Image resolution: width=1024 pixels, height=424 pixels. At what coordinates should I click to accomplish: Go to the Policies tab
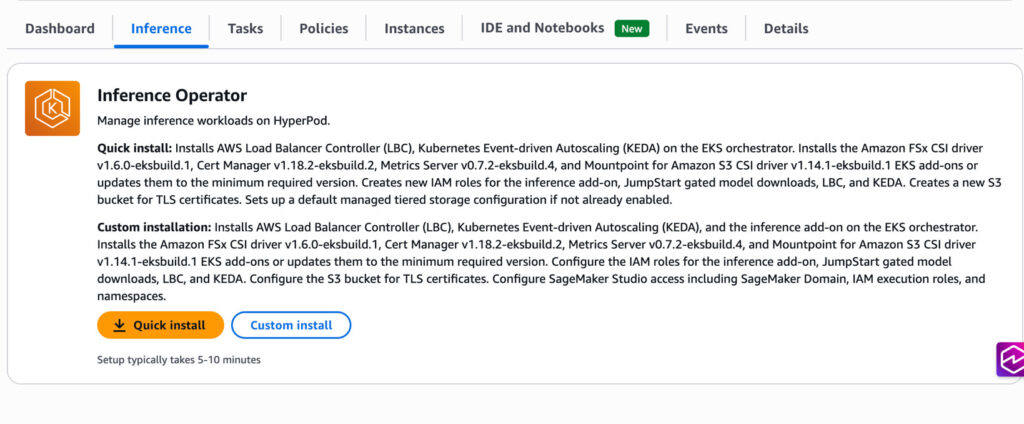324,28
